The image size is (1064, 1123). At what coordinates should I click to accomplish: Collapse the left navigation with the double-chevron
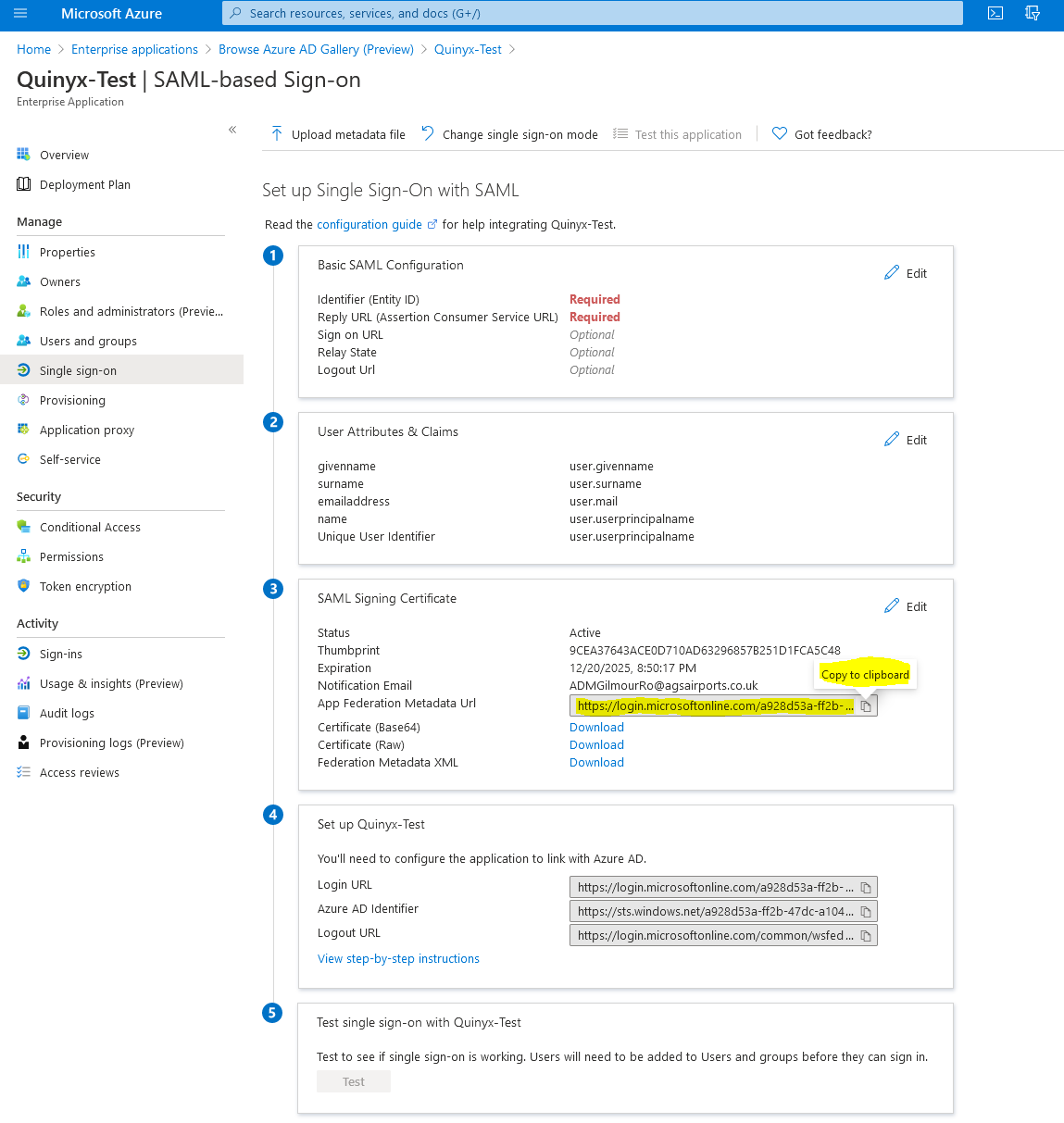[232, 130]
